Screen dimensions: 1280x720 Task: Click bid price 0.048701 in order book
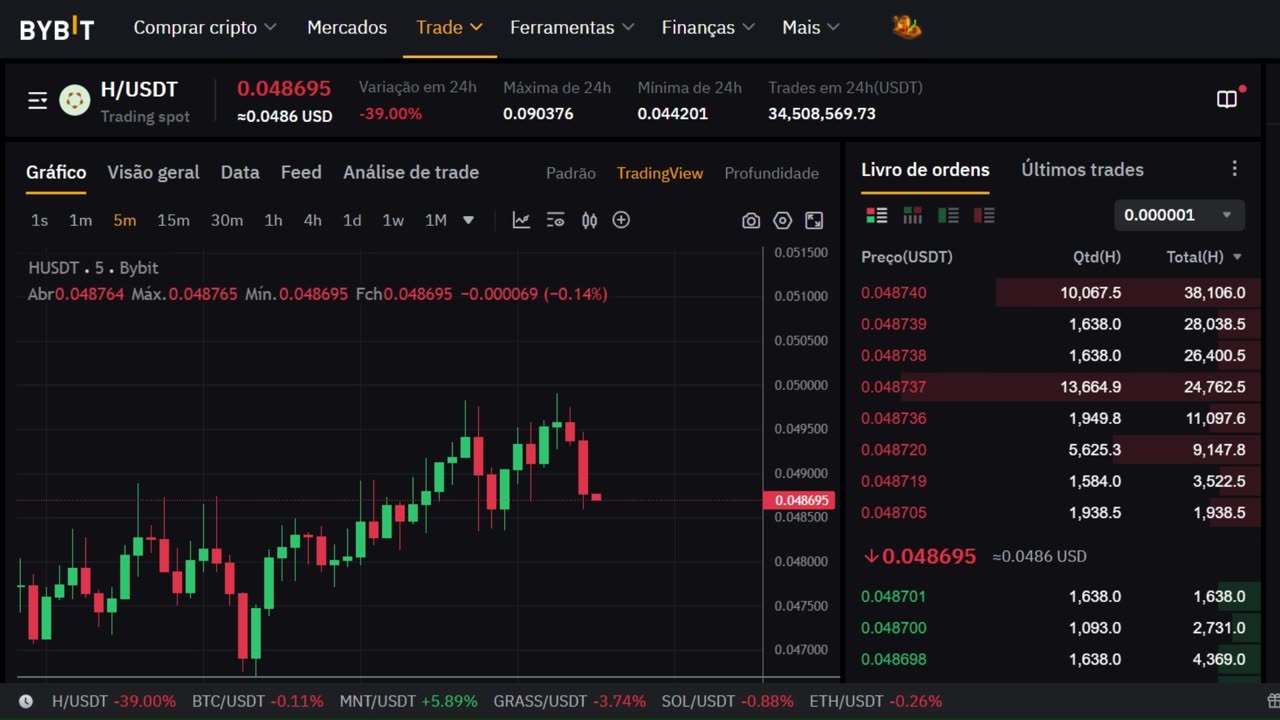(x=894, y=597)
